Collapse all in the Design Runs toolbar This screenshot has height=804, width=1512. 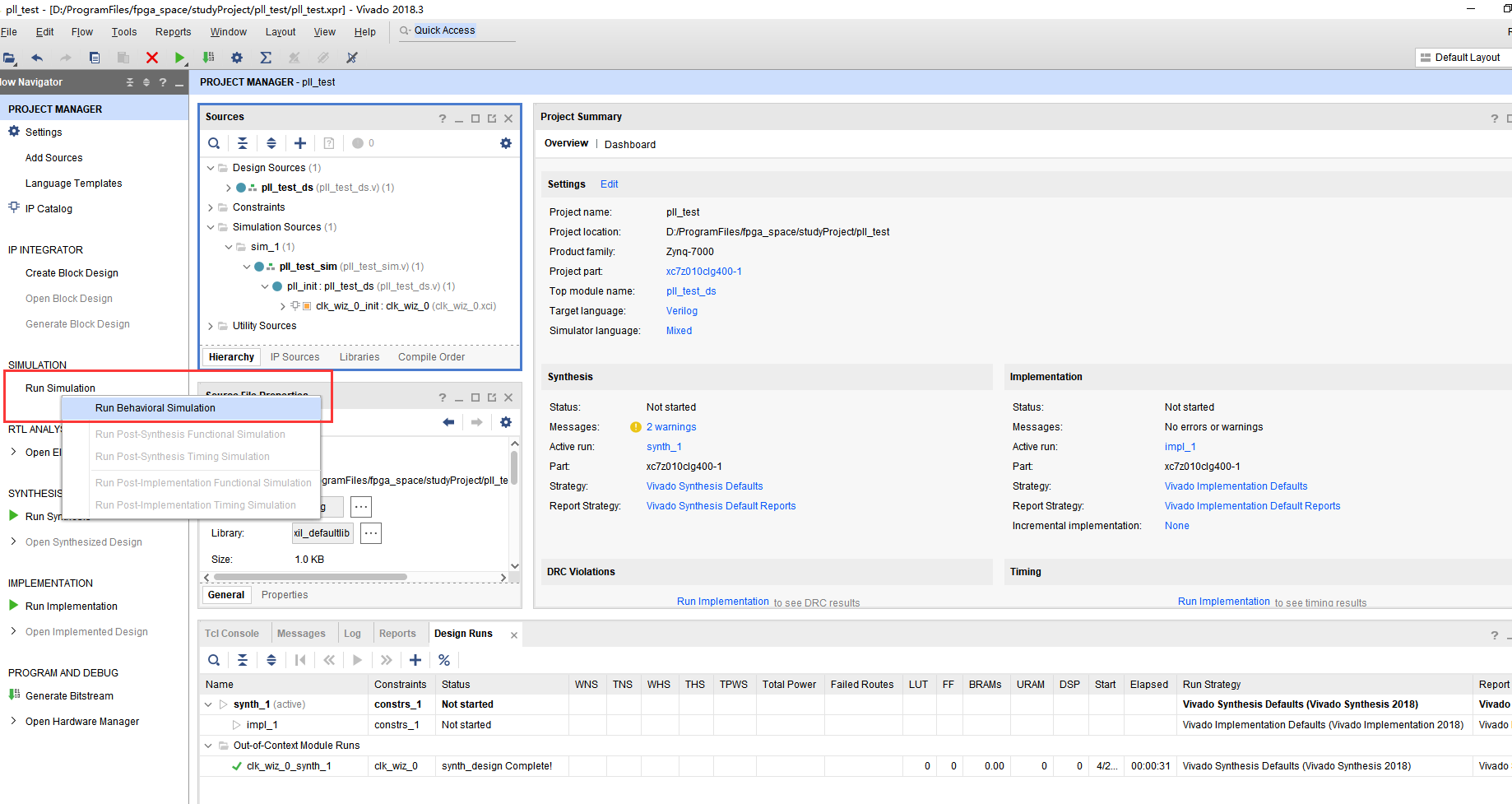coord(243,660)
